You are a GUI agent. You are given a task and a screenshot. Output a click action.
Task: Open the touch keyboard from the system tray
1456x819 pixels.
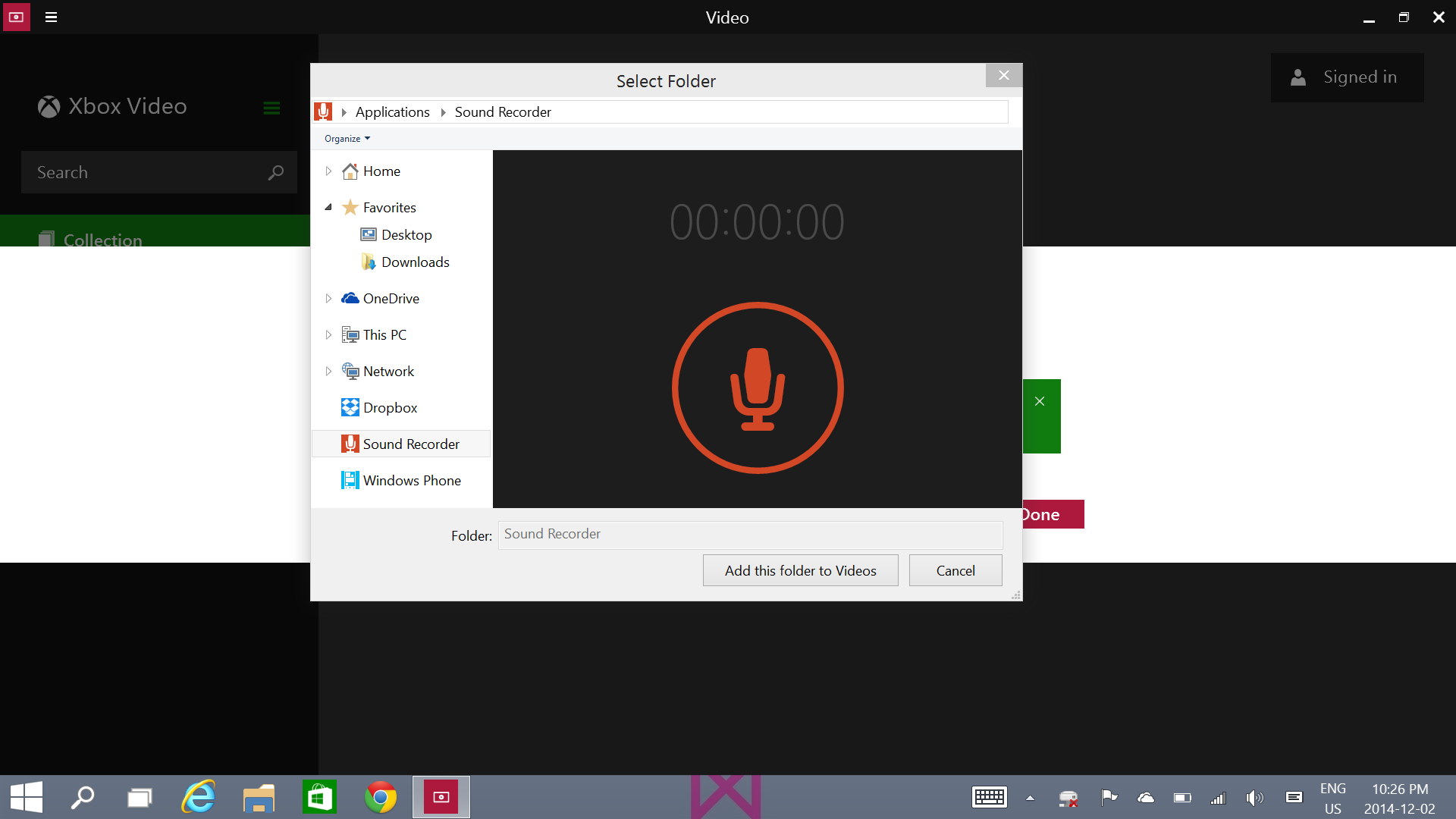989,798
